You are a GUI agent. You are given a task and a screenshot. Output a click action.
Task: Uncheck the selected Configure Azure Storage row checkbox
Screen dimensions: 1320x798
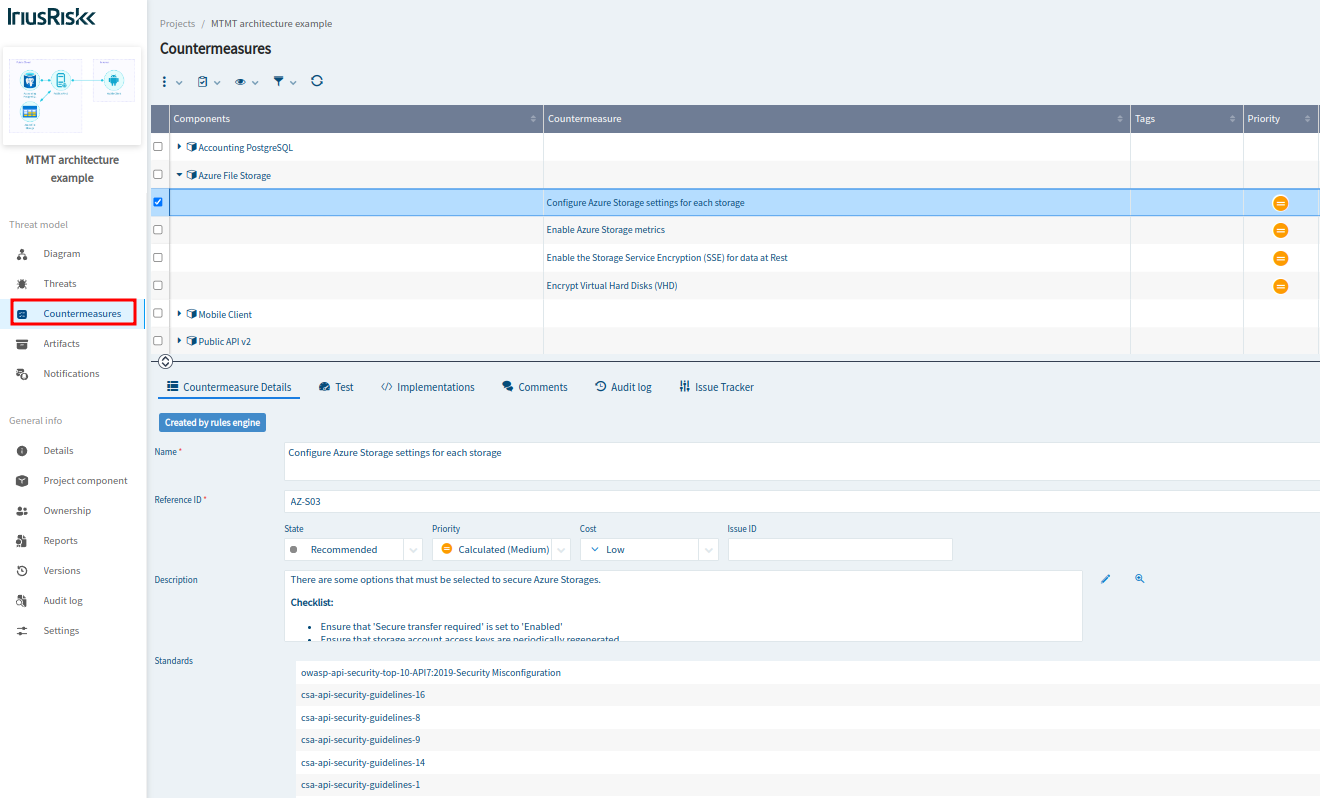tap(157, 202)
